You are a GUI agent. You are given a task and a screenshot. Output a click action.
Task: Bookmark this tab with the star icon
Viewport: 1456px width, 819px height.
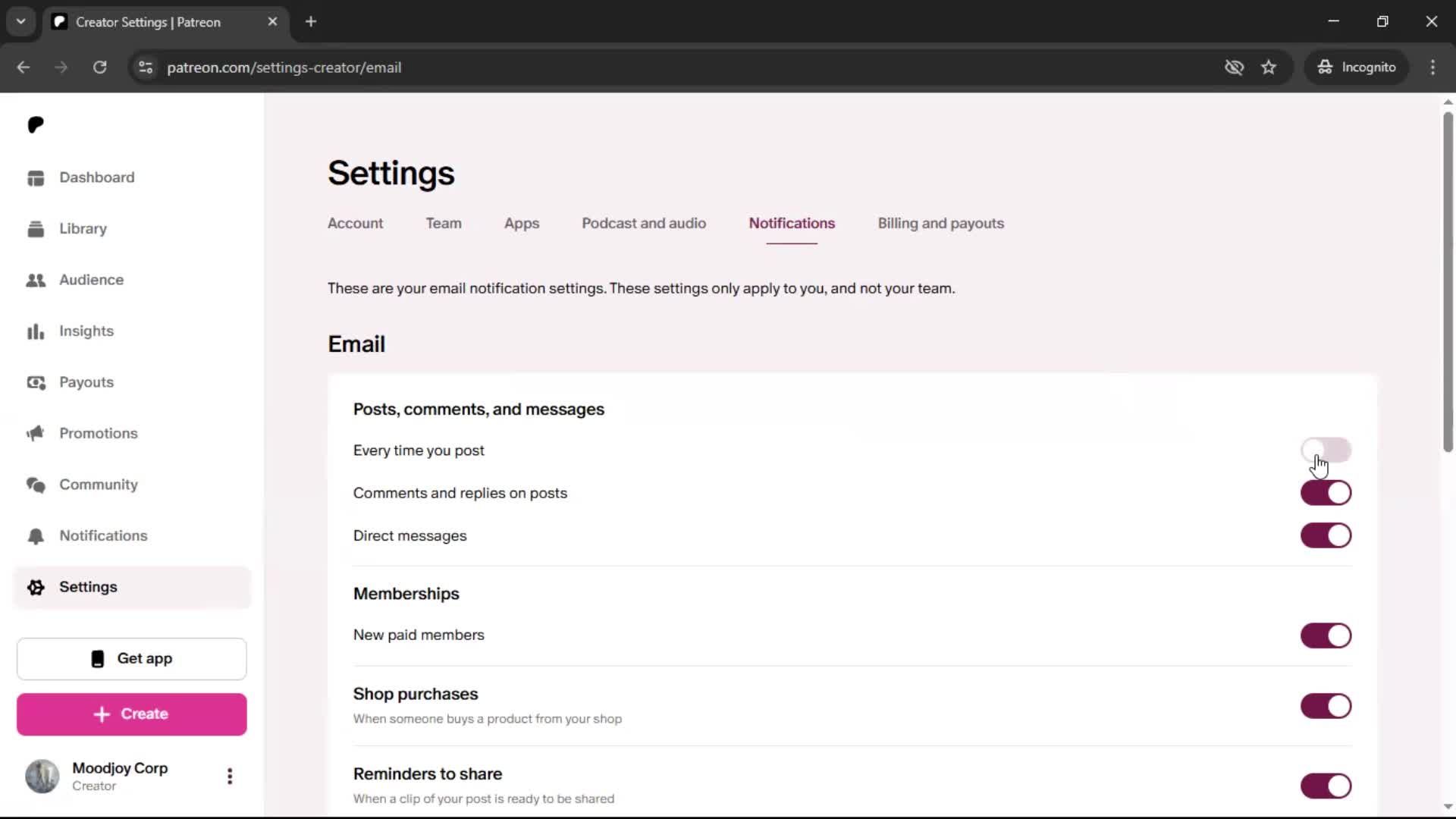(1269, 67)
